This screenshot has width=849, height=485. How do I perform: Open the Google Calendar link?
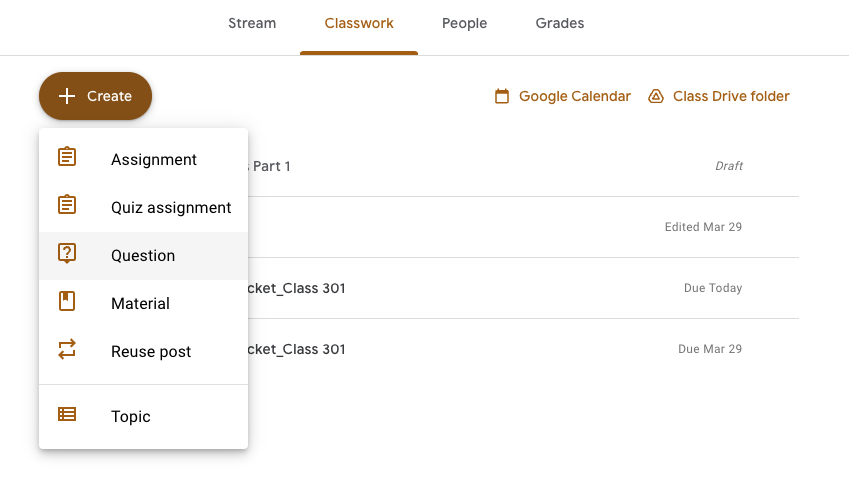click(574, 96)
